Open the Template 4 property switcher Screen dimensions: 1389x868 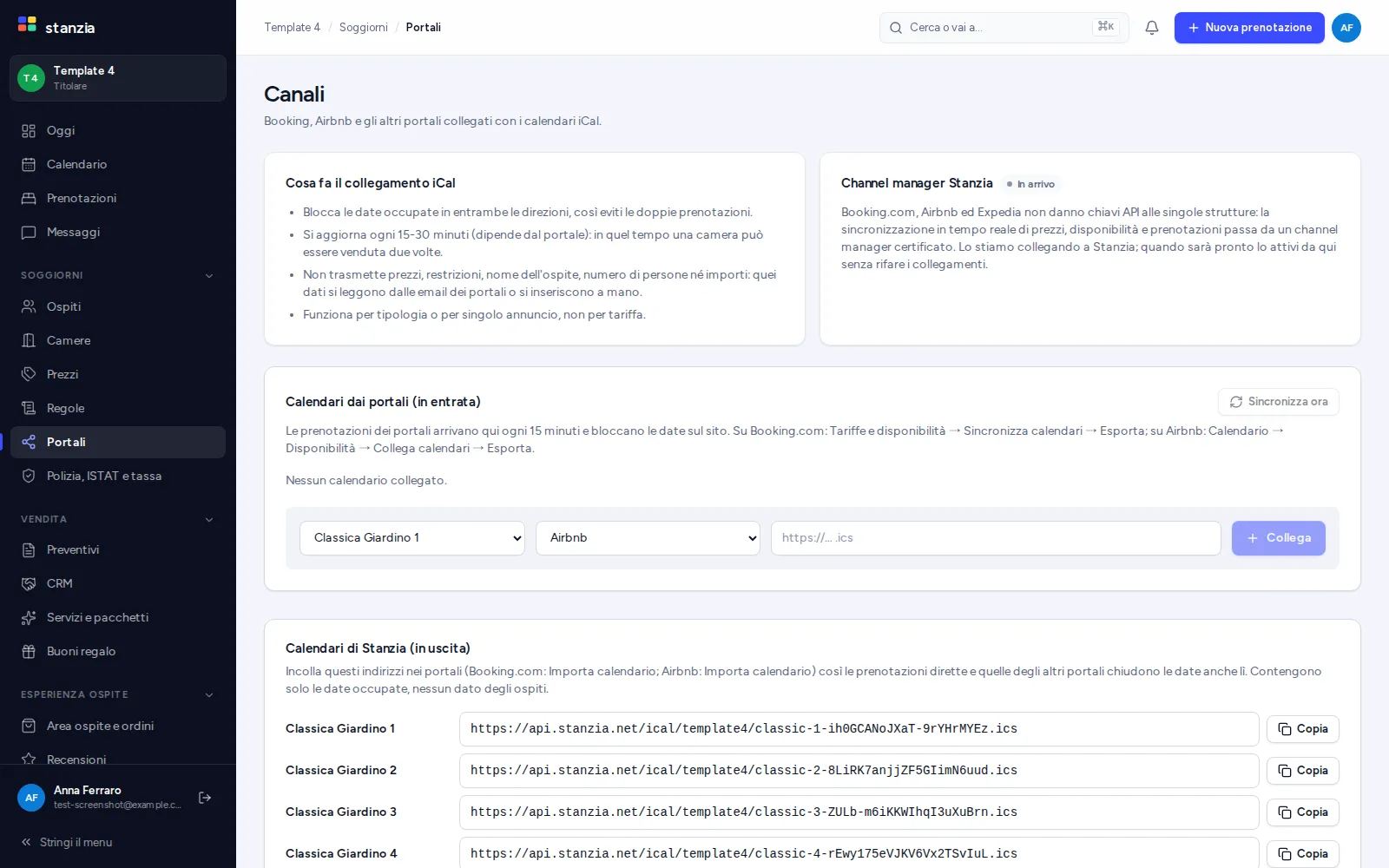pos(118,78)
